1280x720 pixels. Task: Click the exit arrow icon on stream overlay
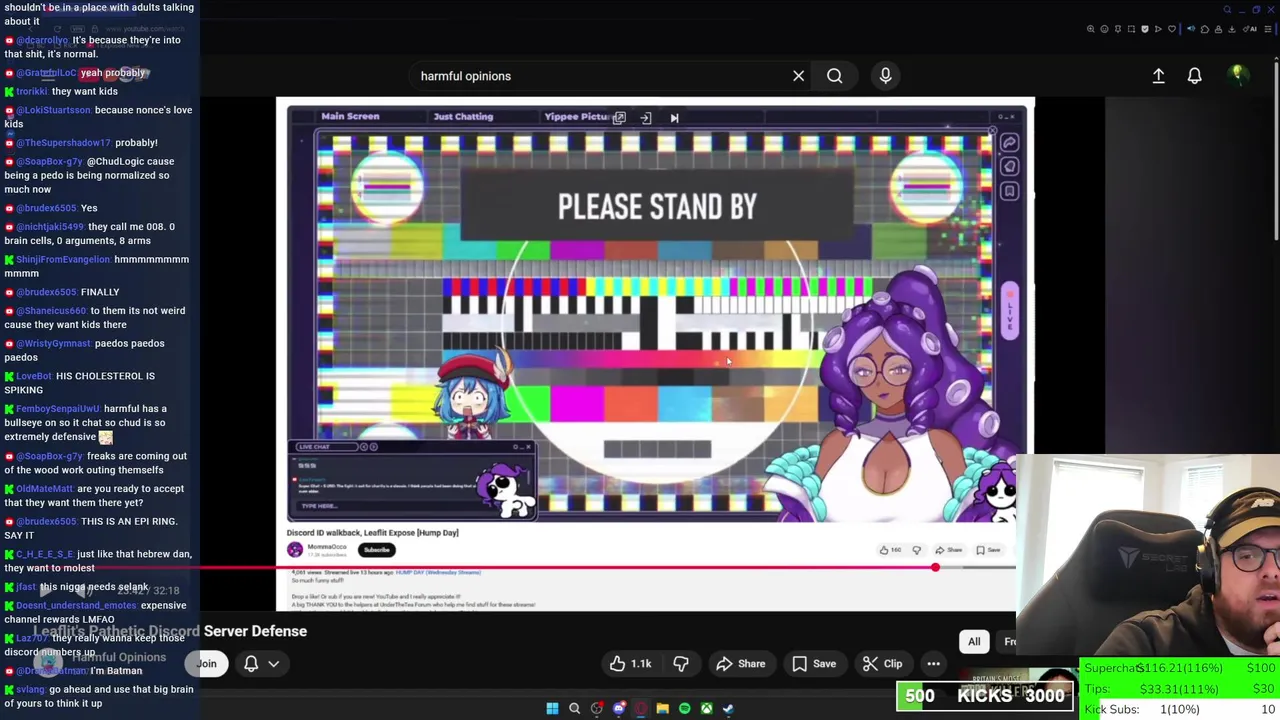click(646, 118)
